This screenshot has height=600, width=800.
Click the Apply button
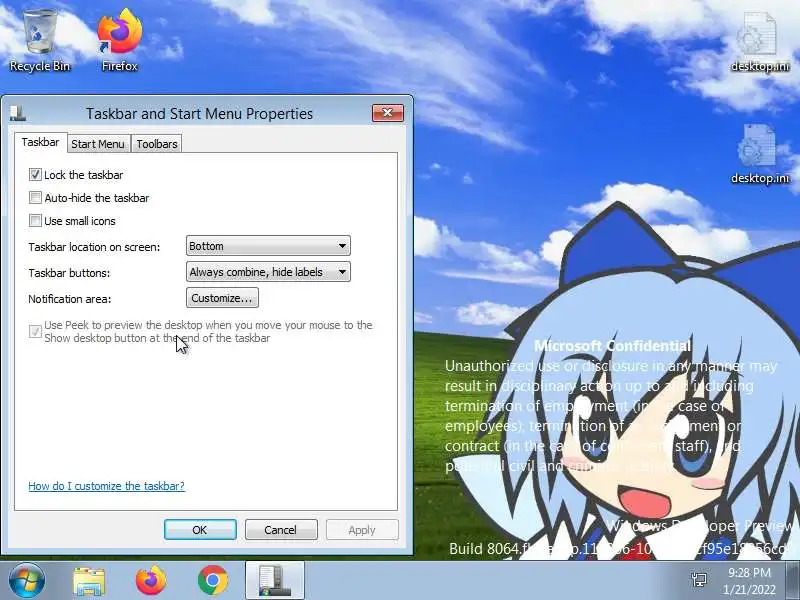coord(362,530)
